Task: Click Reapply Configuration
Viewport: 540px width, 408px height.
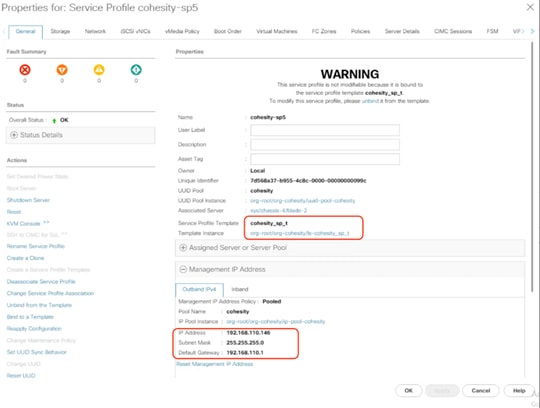Action: [34, 328]
